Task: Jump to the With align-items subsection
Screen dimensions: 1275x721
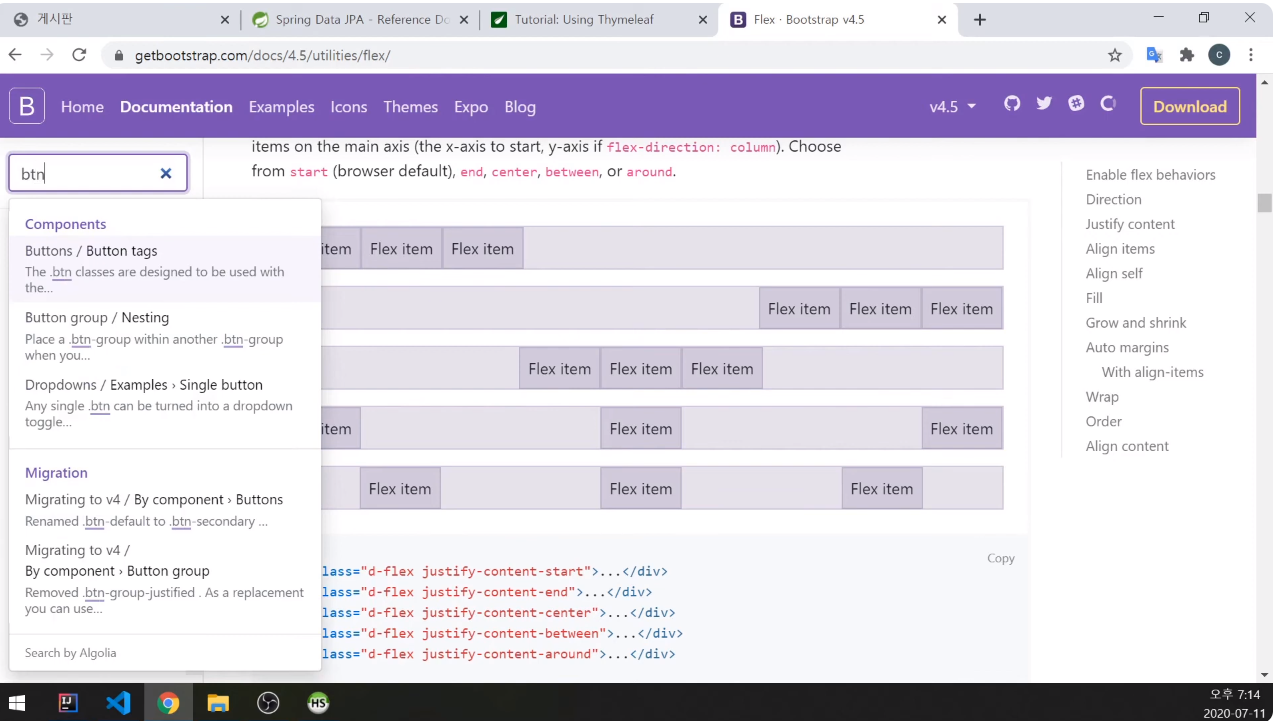Action: (1152, 372)
